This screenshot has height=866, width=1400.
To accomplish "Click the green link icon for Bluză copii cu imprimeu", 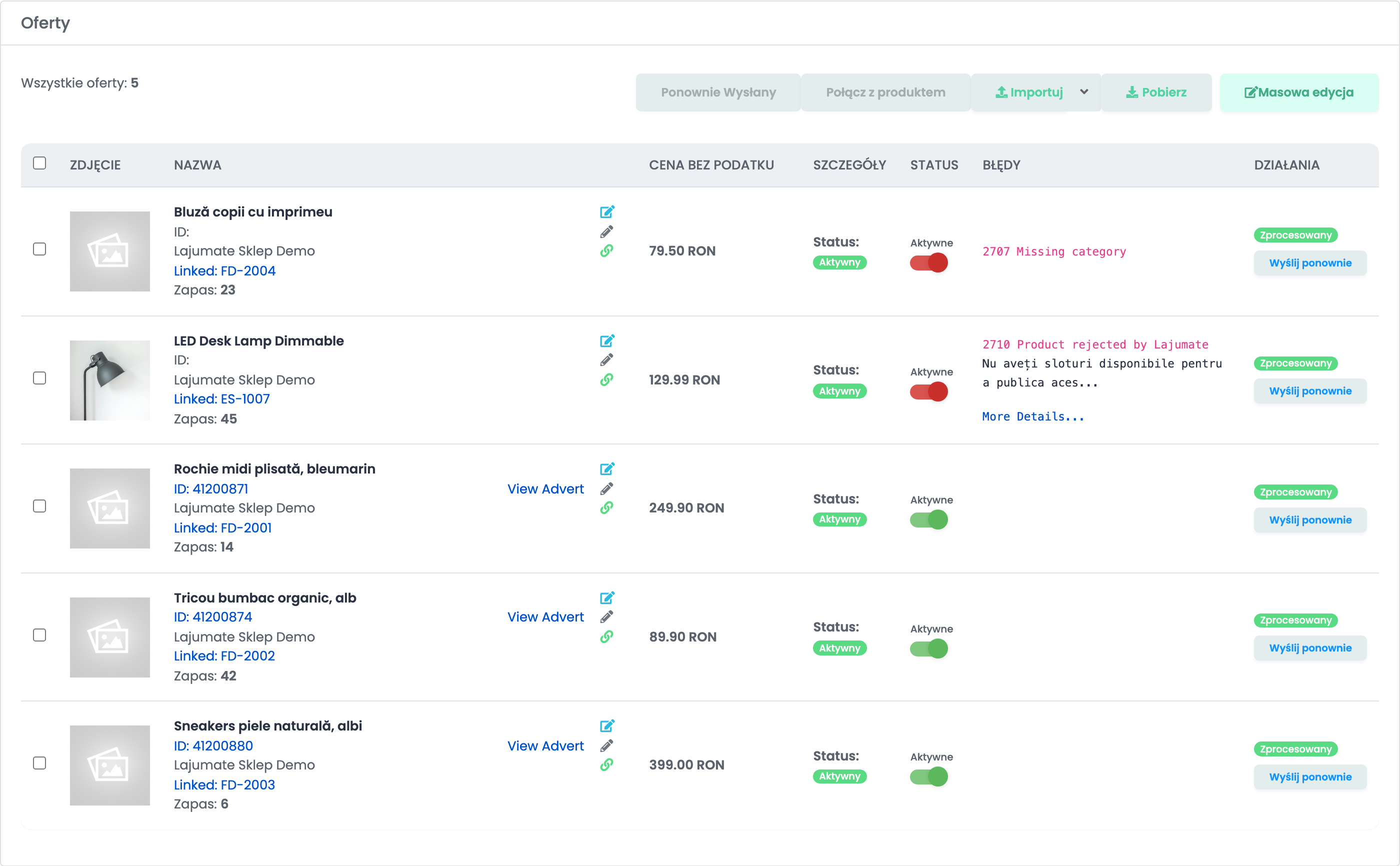I will point(606,251).
